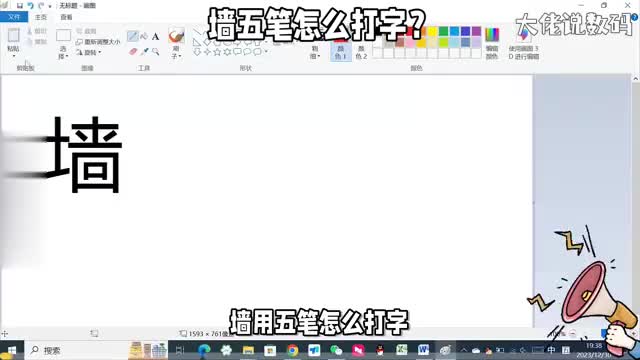Viewport: 640px width, 360px height.
Task: Pick the turquoise blue color swatch
Action: (454, 31)
